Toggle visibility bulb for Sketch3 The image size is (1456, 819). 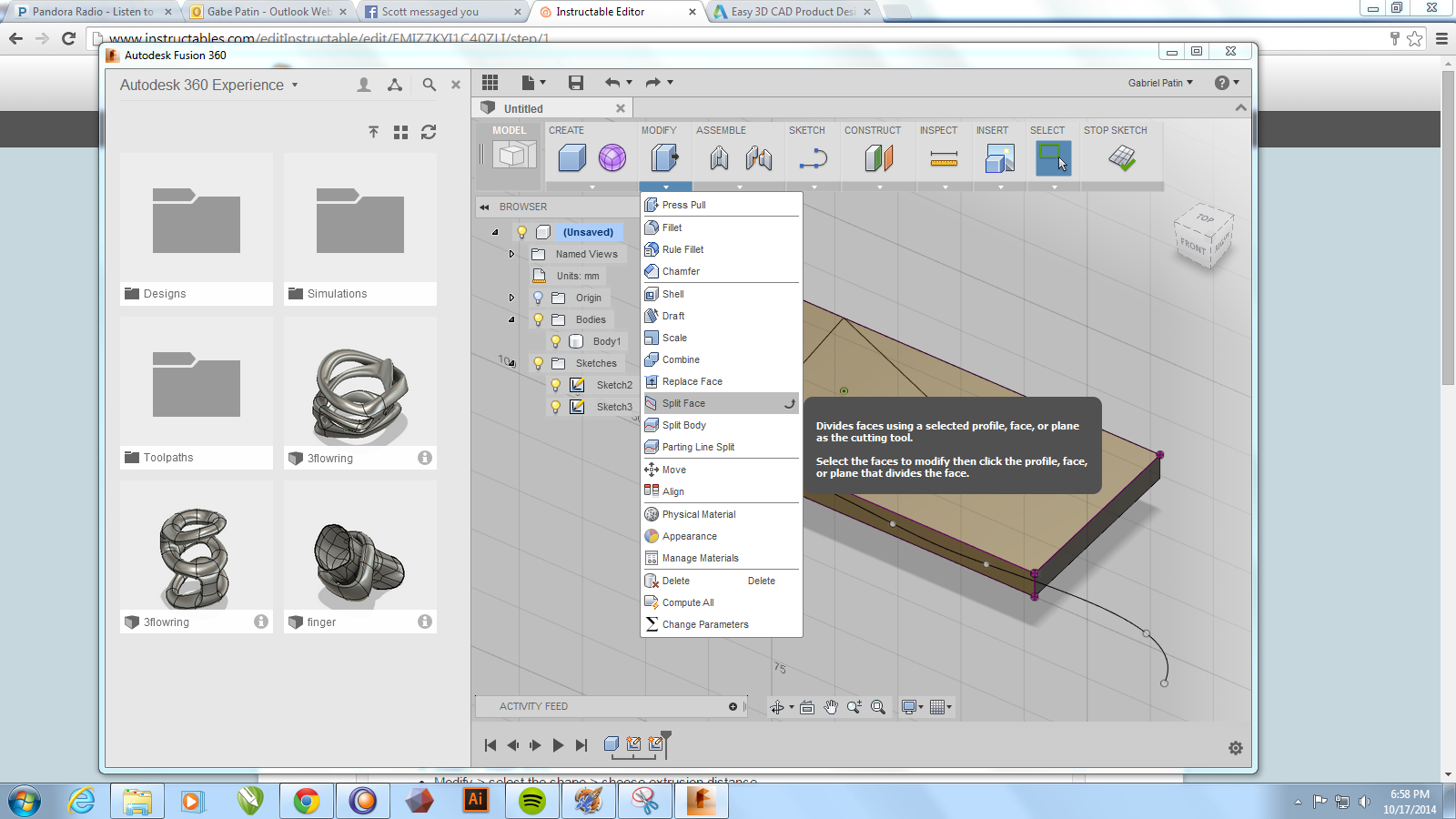pyautogui.click(x=555, y=407)
